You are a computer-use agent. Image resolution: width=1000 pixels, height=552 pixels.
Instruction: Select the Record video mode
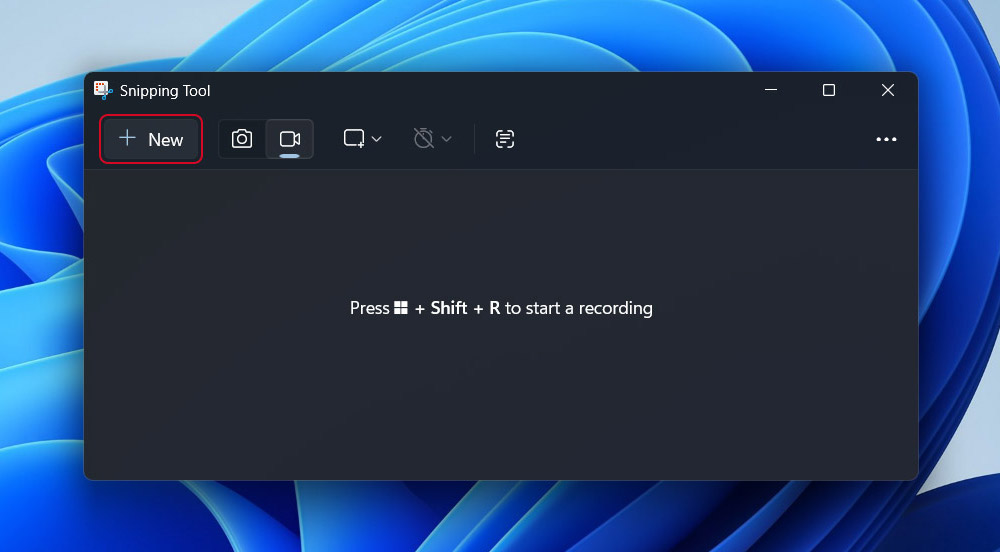(x=290, y=139)
